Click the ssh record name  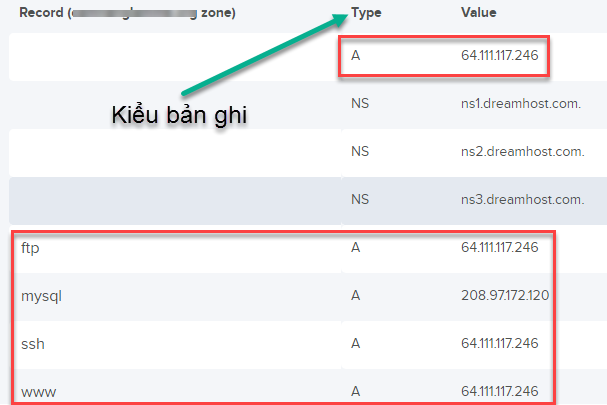31,343
